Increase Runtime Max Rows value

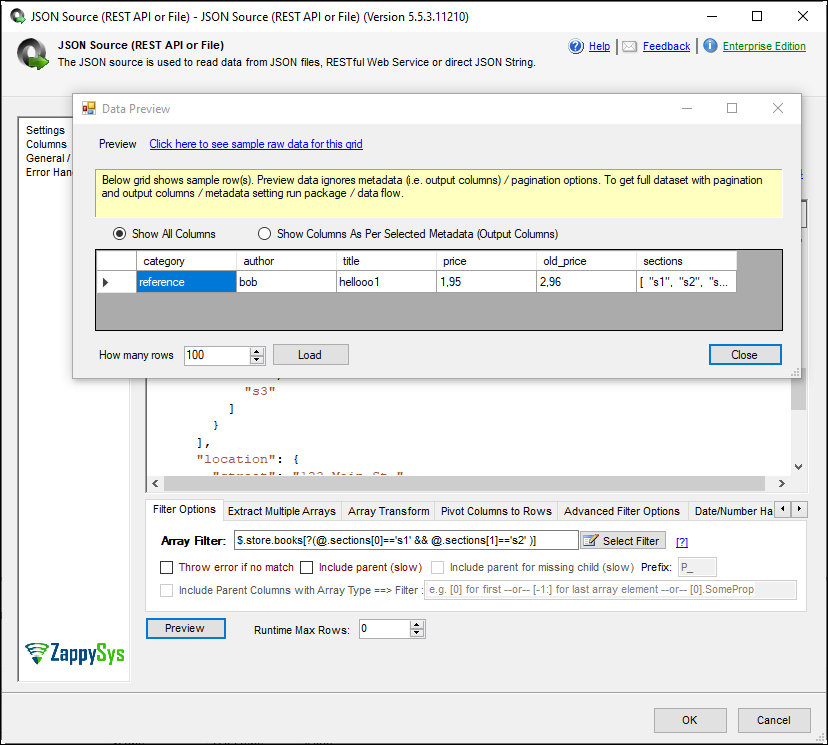[x=417, y=625]
